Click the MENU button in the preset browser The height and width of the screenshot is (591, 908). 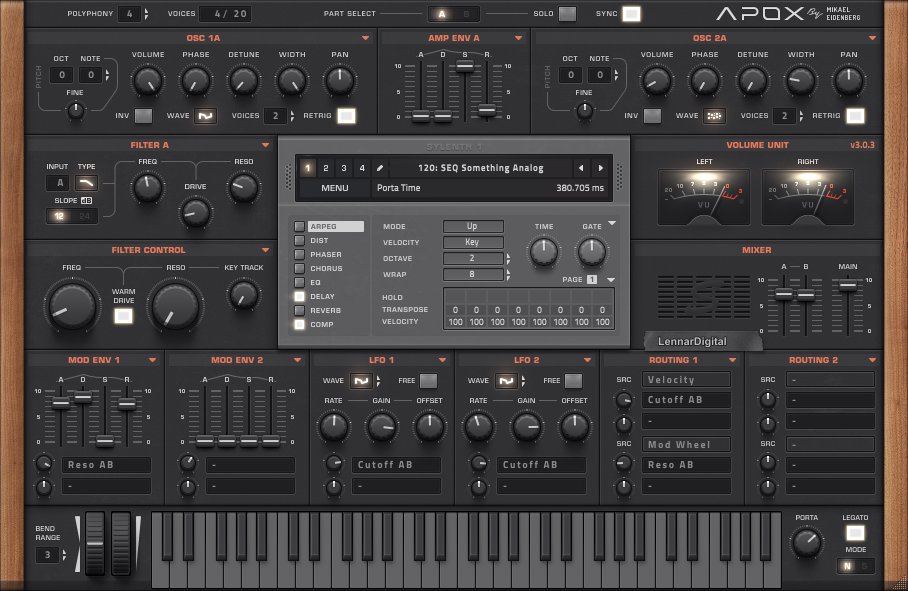(x=335, y=188)
